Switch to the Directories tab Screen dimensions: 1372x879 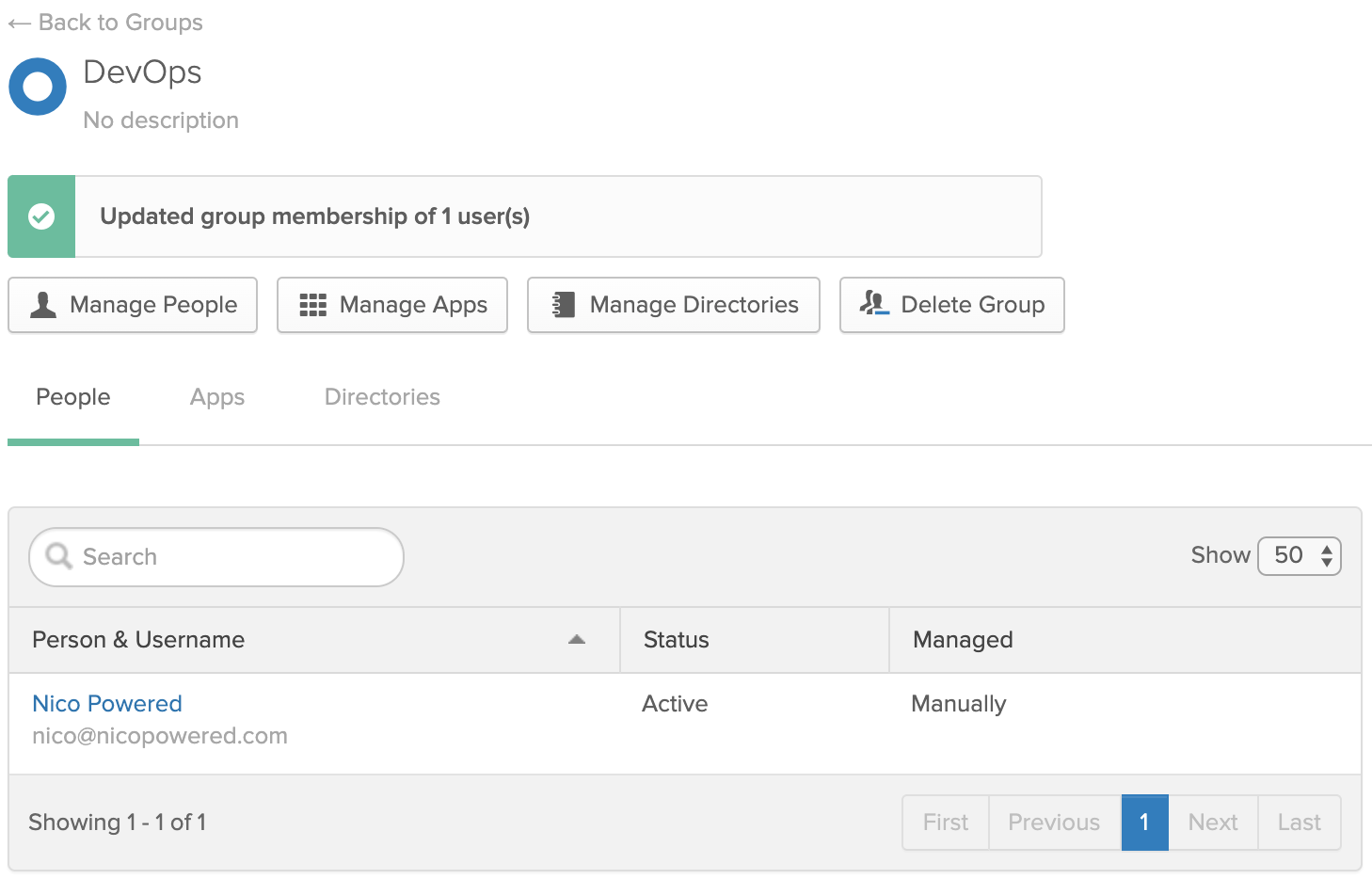pos(382,397)
